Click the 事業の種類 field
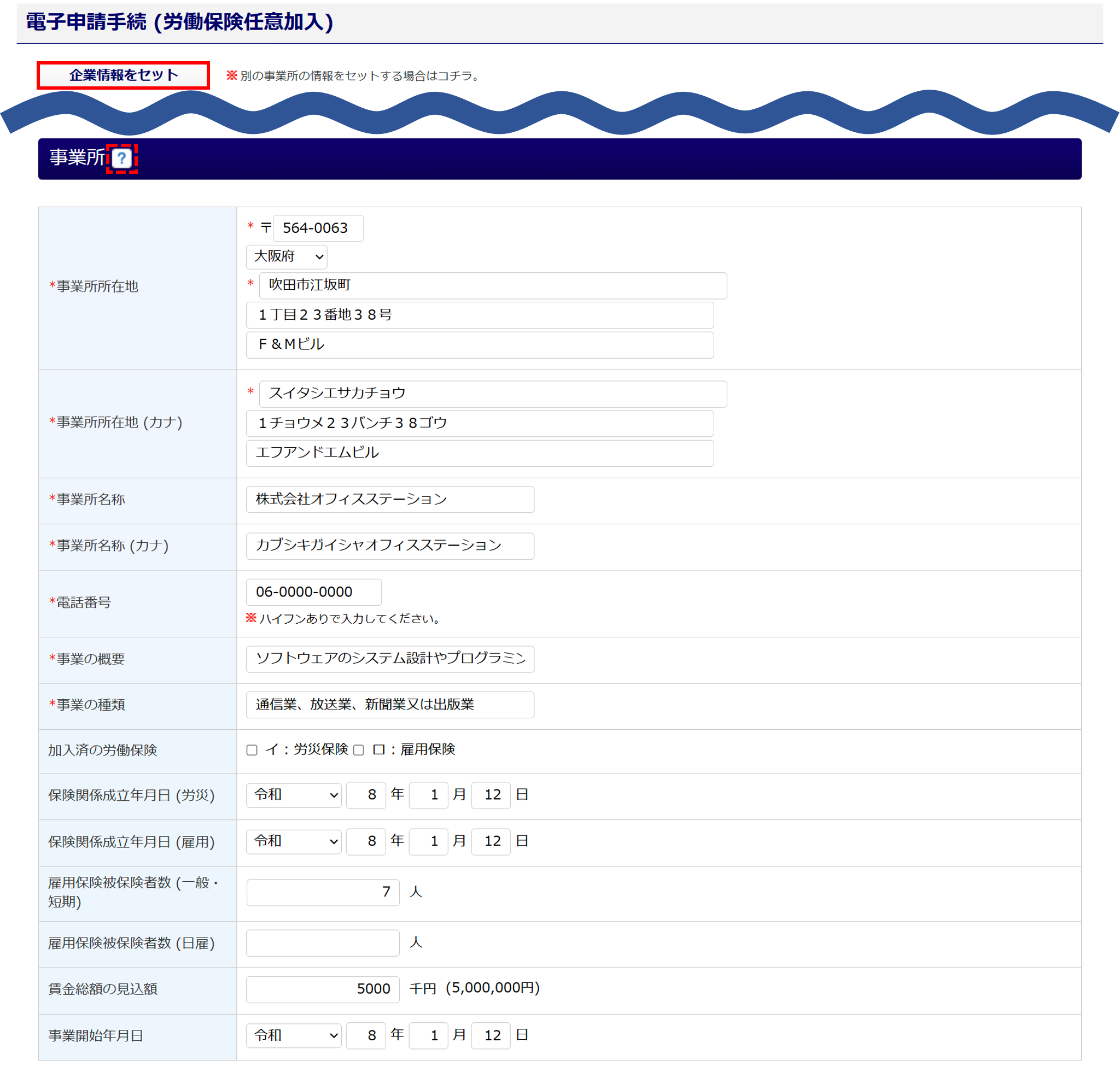 click(x=390, y=705)
